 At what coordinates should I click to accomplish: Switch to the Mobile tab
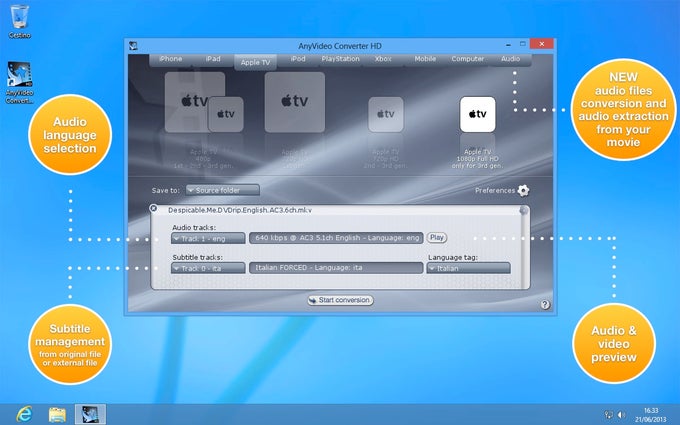(x=425, y=59)
